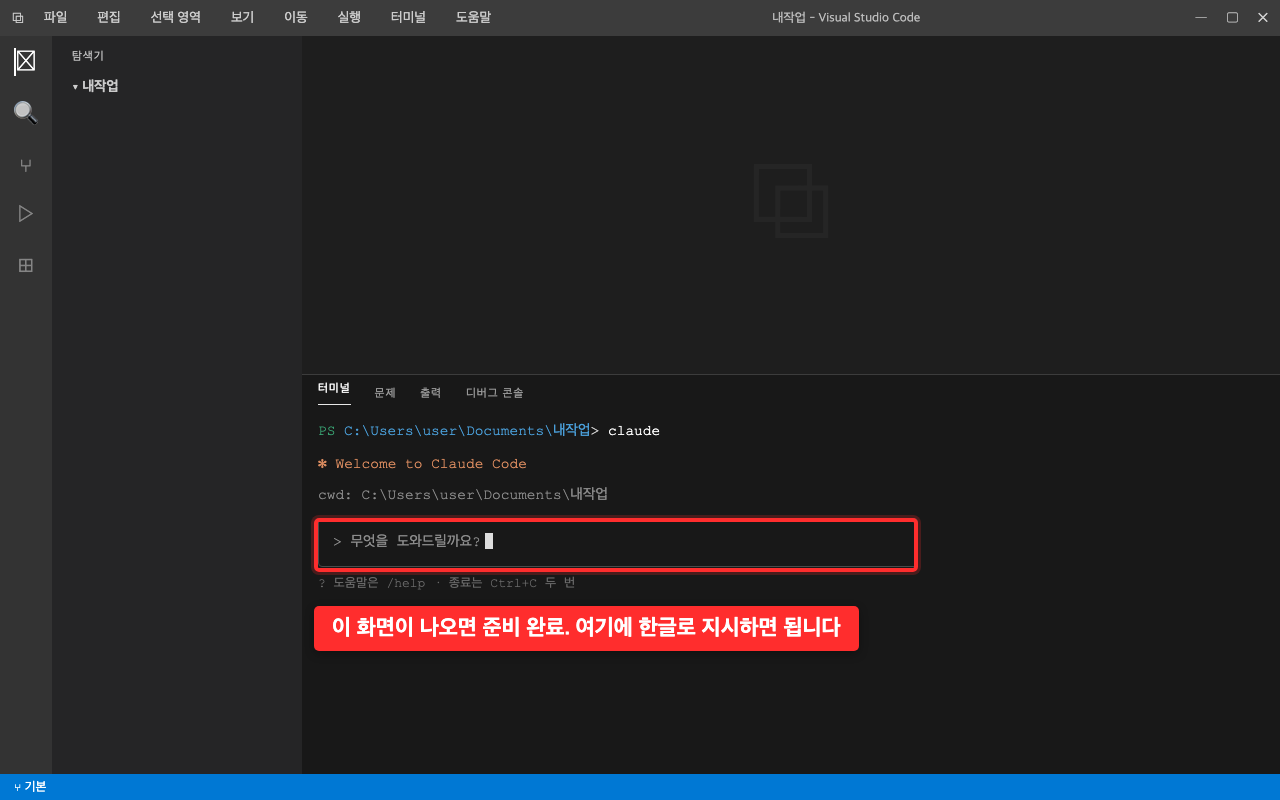Open the 실행 menu

pos(349,17)
